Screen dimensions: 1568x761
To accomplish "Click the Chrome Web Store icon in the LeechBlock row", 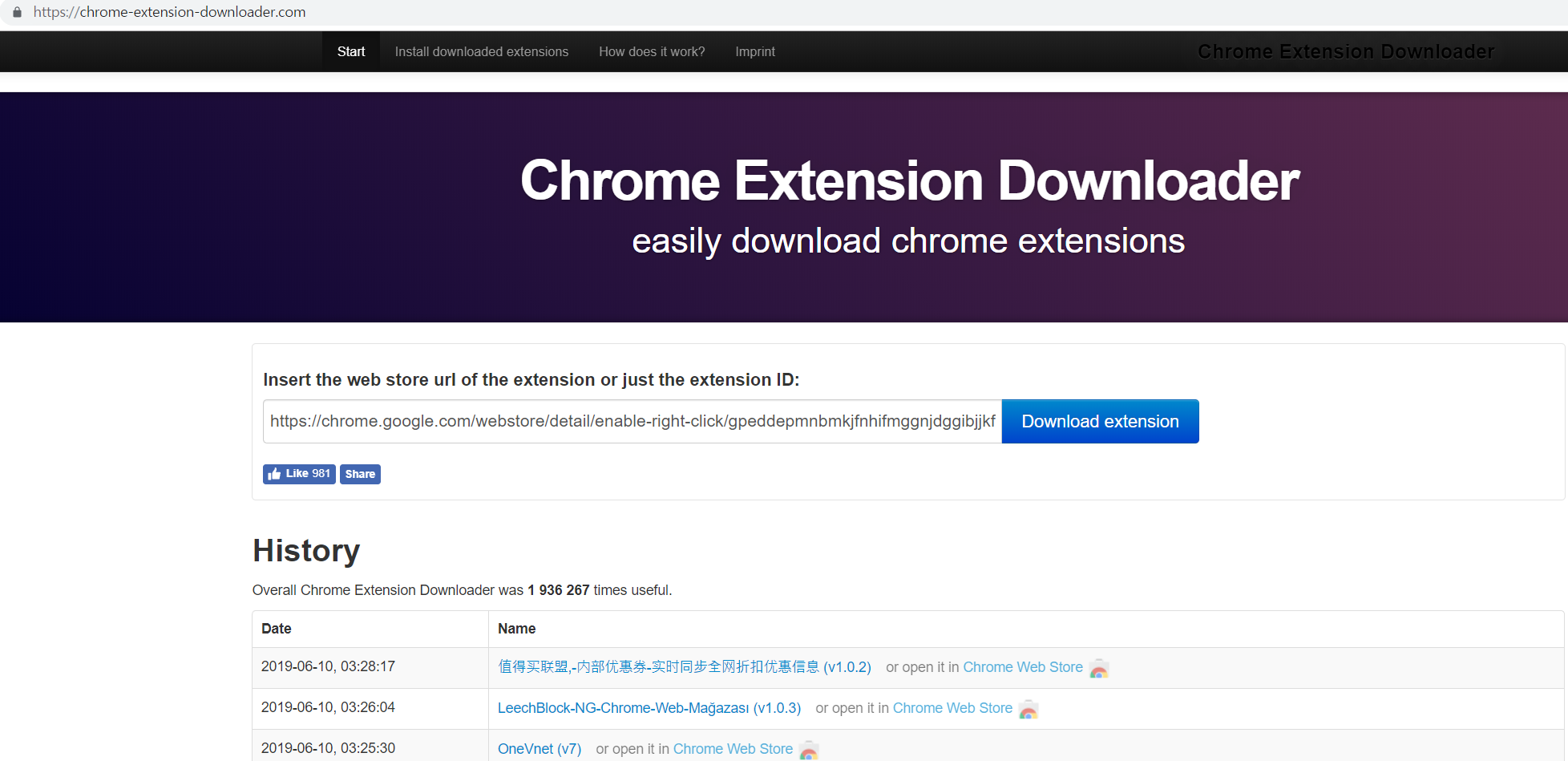I will (x=1028, y=710).
